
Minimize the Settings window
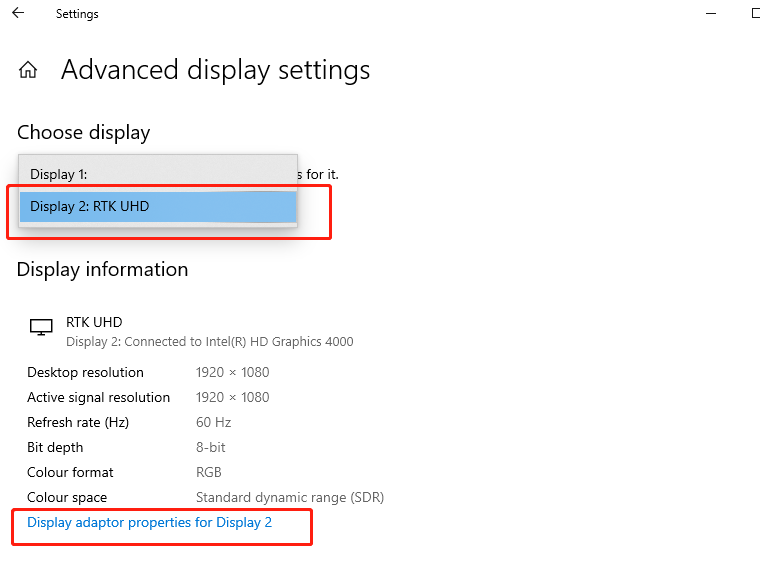click(x=711, y=14)
